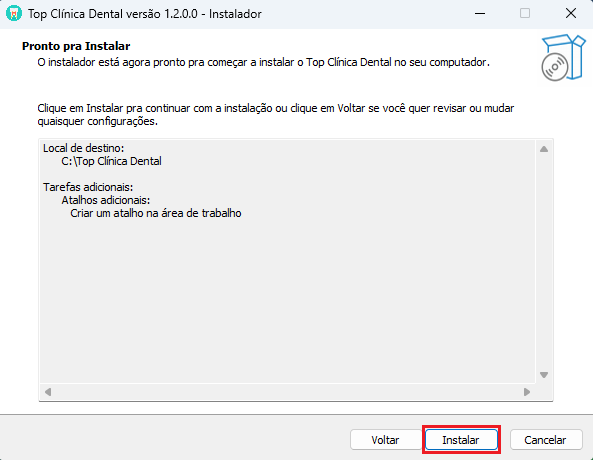Click the 'C:\Top Clínica Dental' destination path line

coord(111,161)
